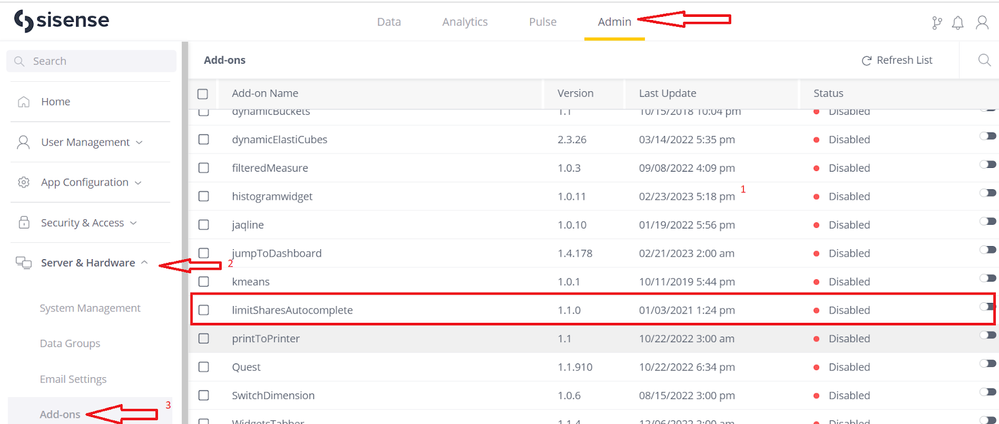Switch to the Pulse tab
The width and height of the screenshot is (999, 424).
pyautogui.click(x=542, y=22)
